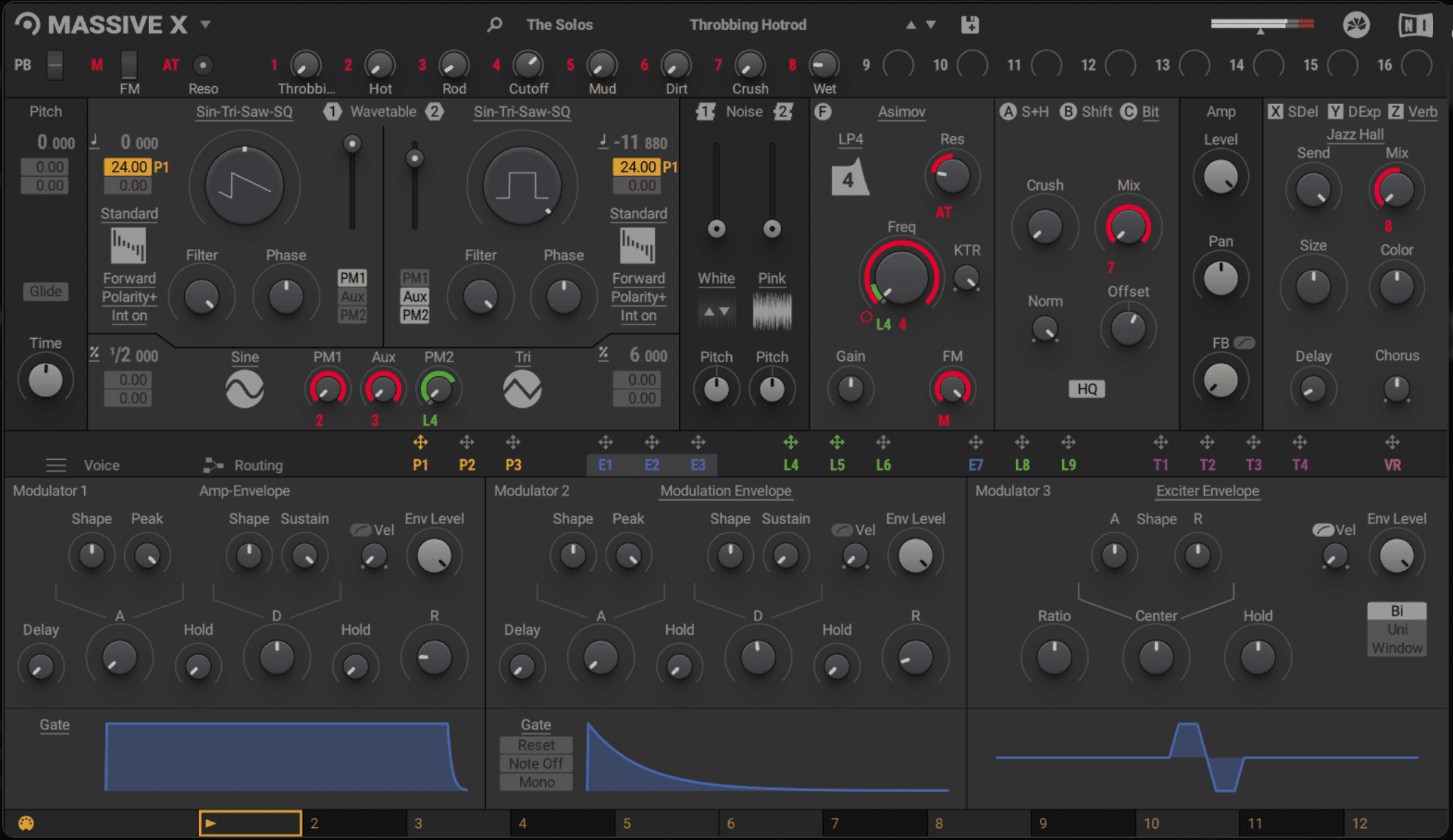Toggle Vel switch in Modulator 2
1453x840 pixels.
pos(842,530)
